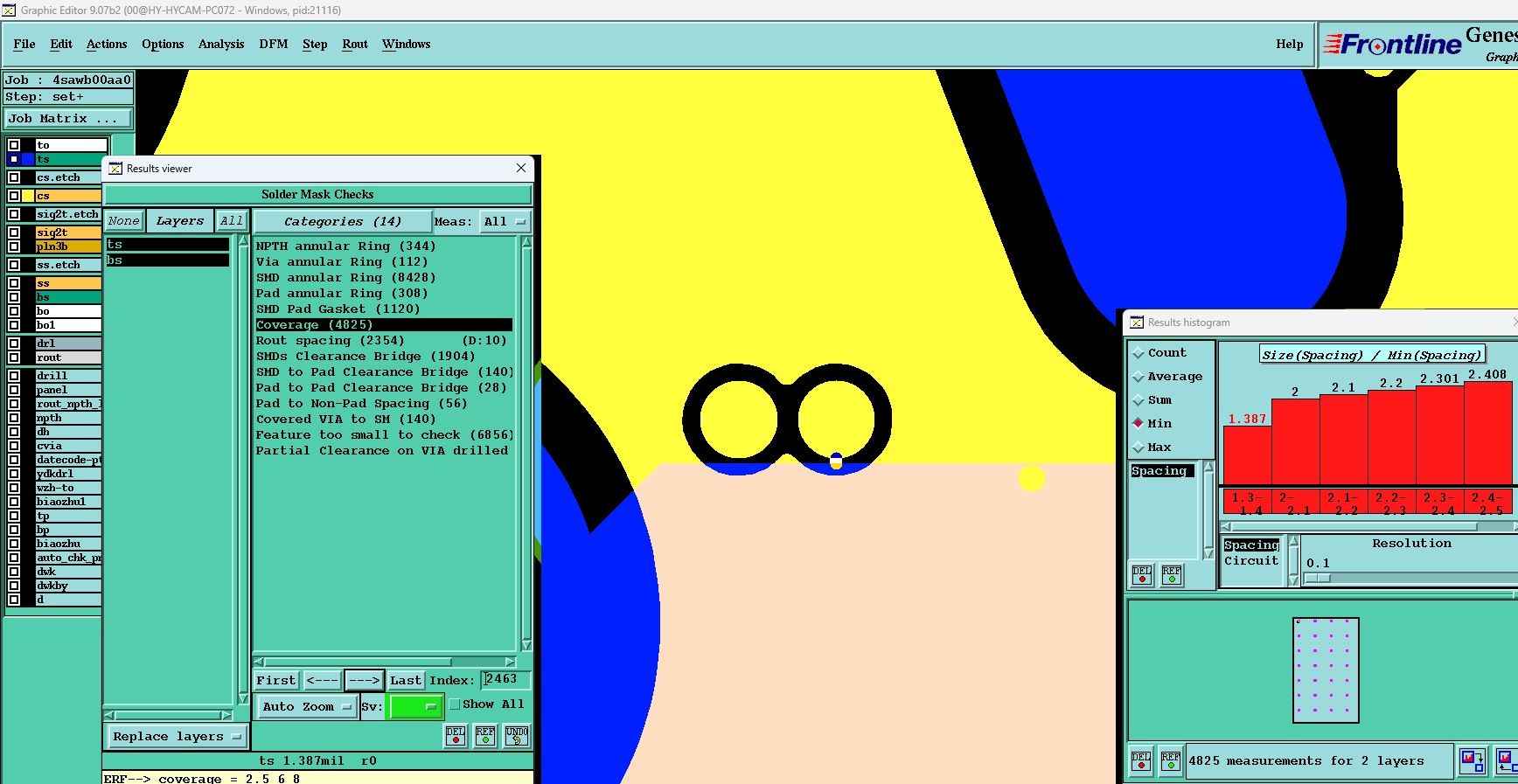This screenshot has width=1518, height=784.
Task: Click the First result button
Action: pyautogui.click(x=276, y=680)
